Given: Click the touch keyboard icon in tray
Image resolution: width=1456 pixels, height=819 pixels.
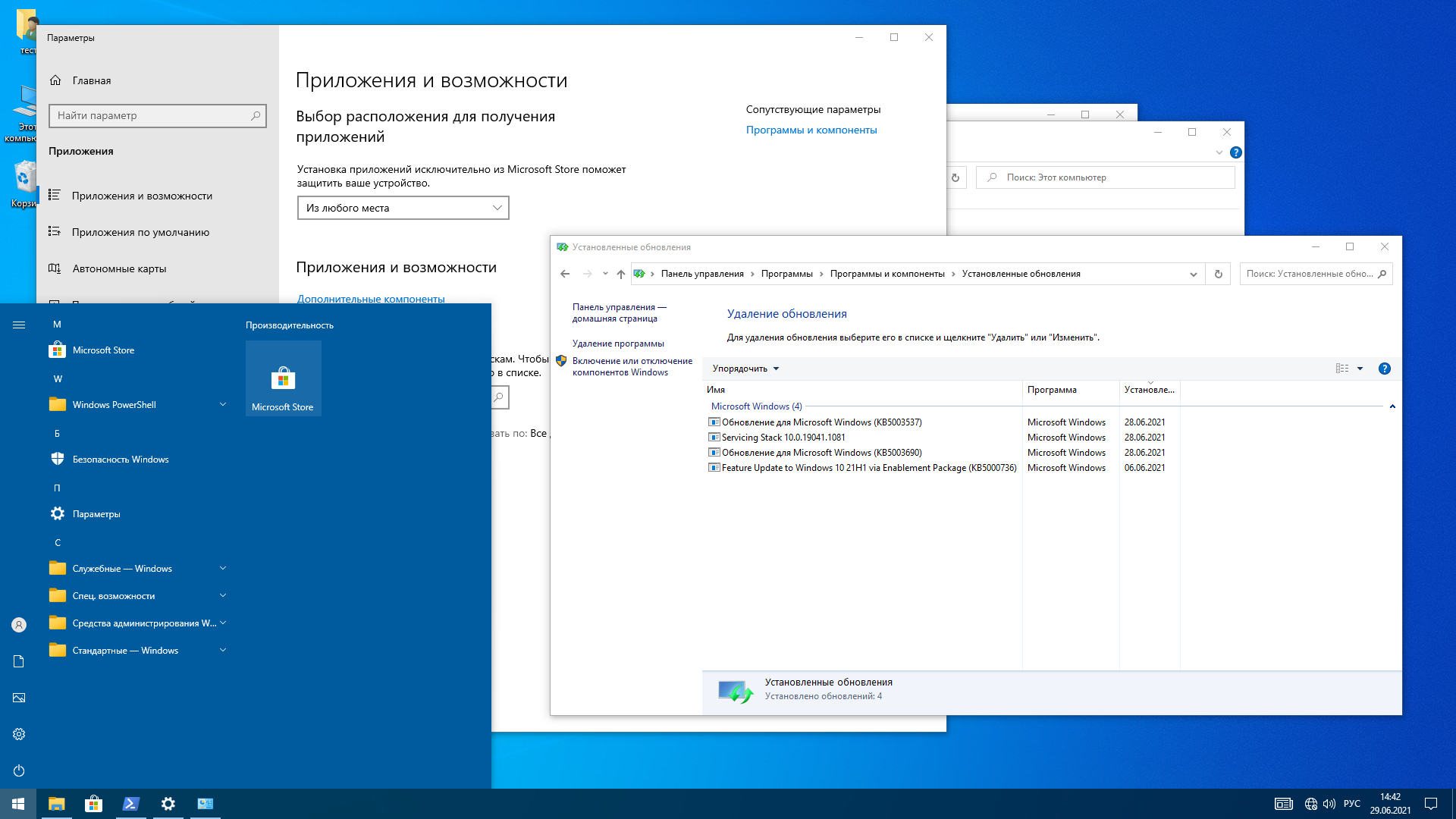Looking at the screenshot, I should [x=1283, y=804].
